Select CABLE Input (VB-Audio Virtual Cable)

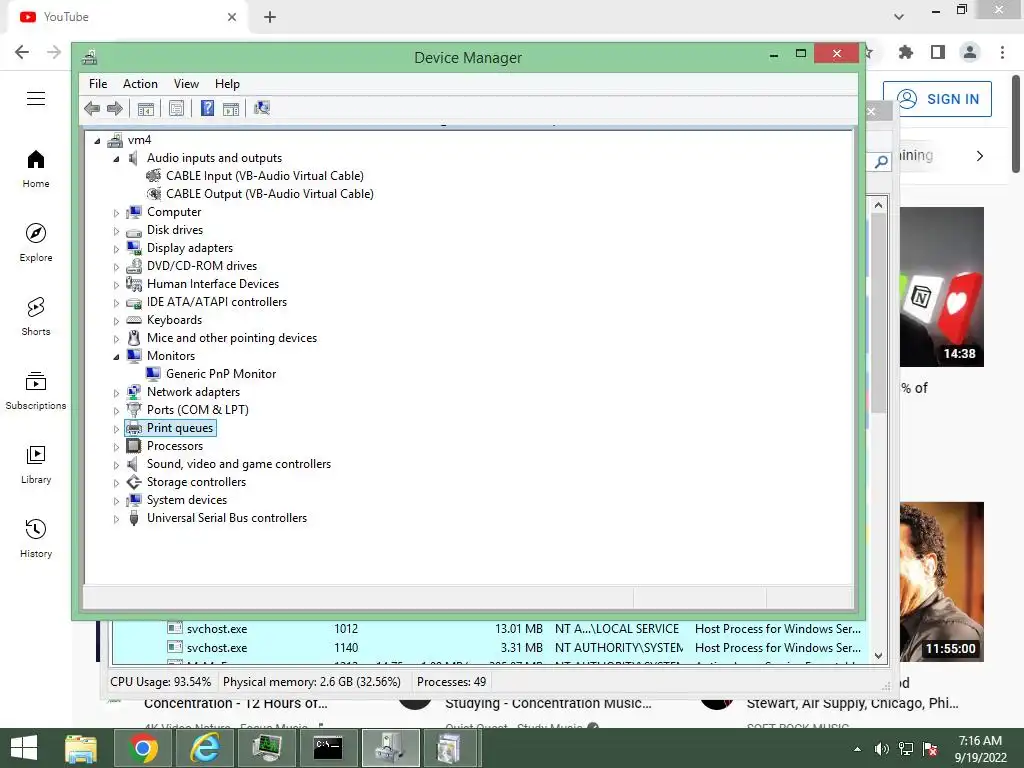click(264, 176)
